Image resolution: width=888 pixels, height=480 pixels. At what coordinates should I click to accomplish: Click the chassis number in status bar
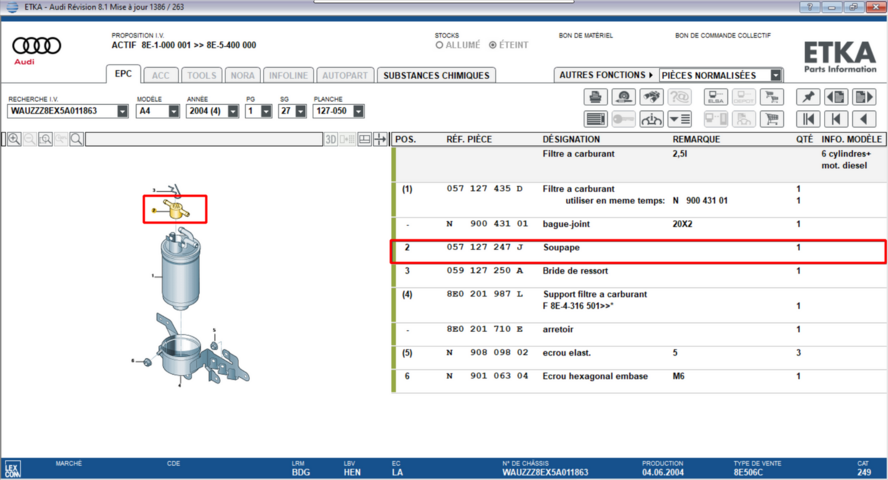tap(545, 472)
